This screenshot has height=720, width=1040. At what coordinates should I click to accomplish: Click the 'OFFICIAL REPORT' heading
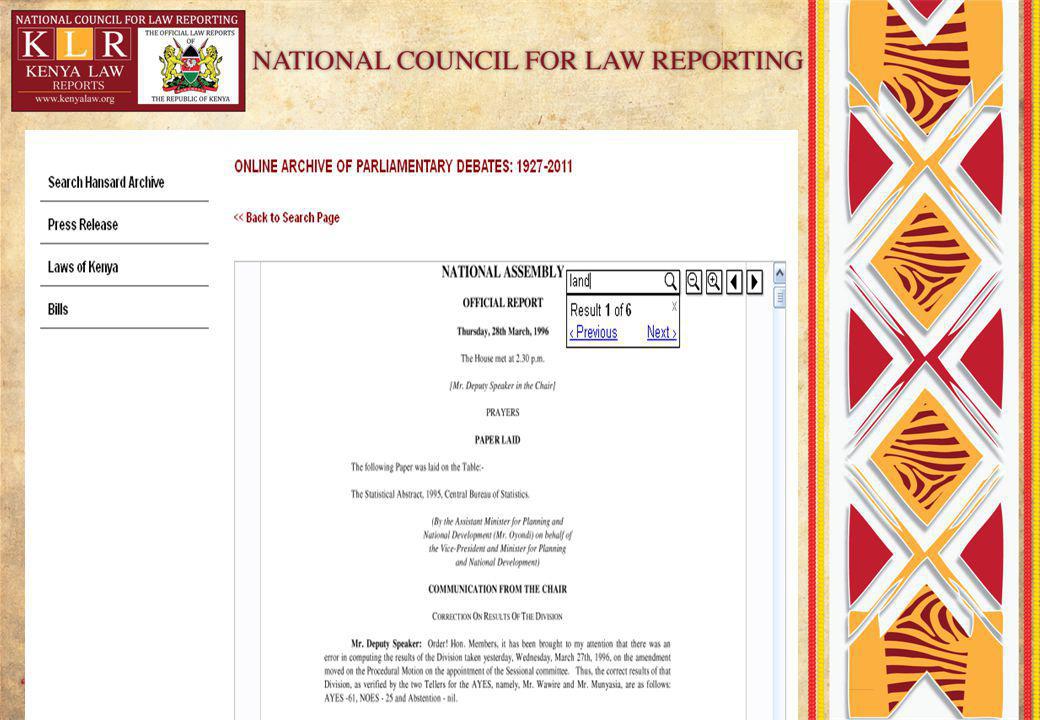[503, 303]
